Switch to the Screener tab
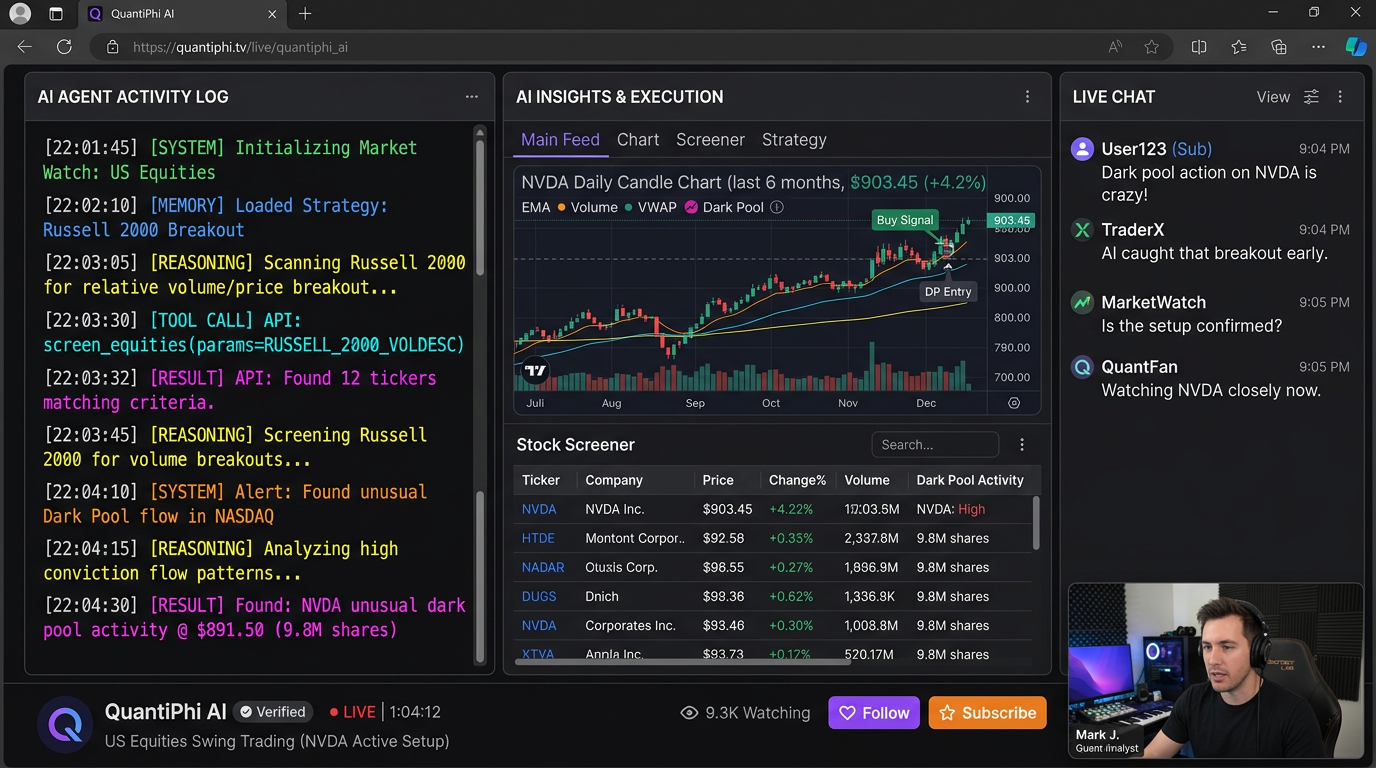1376x768 pixels. (x=710, y=140)
